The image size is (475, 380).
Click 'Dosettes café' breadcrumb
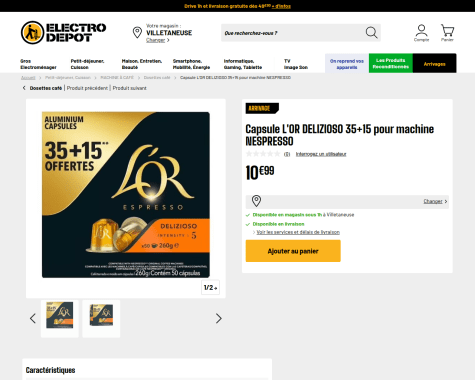(157, 78)
